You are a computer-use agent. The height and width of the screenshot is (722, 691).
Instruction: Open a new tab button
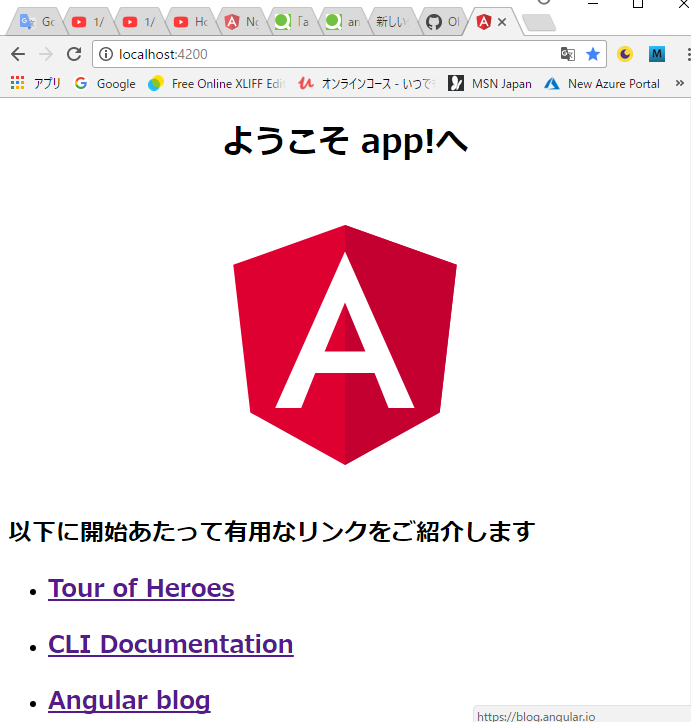point(539,23)
